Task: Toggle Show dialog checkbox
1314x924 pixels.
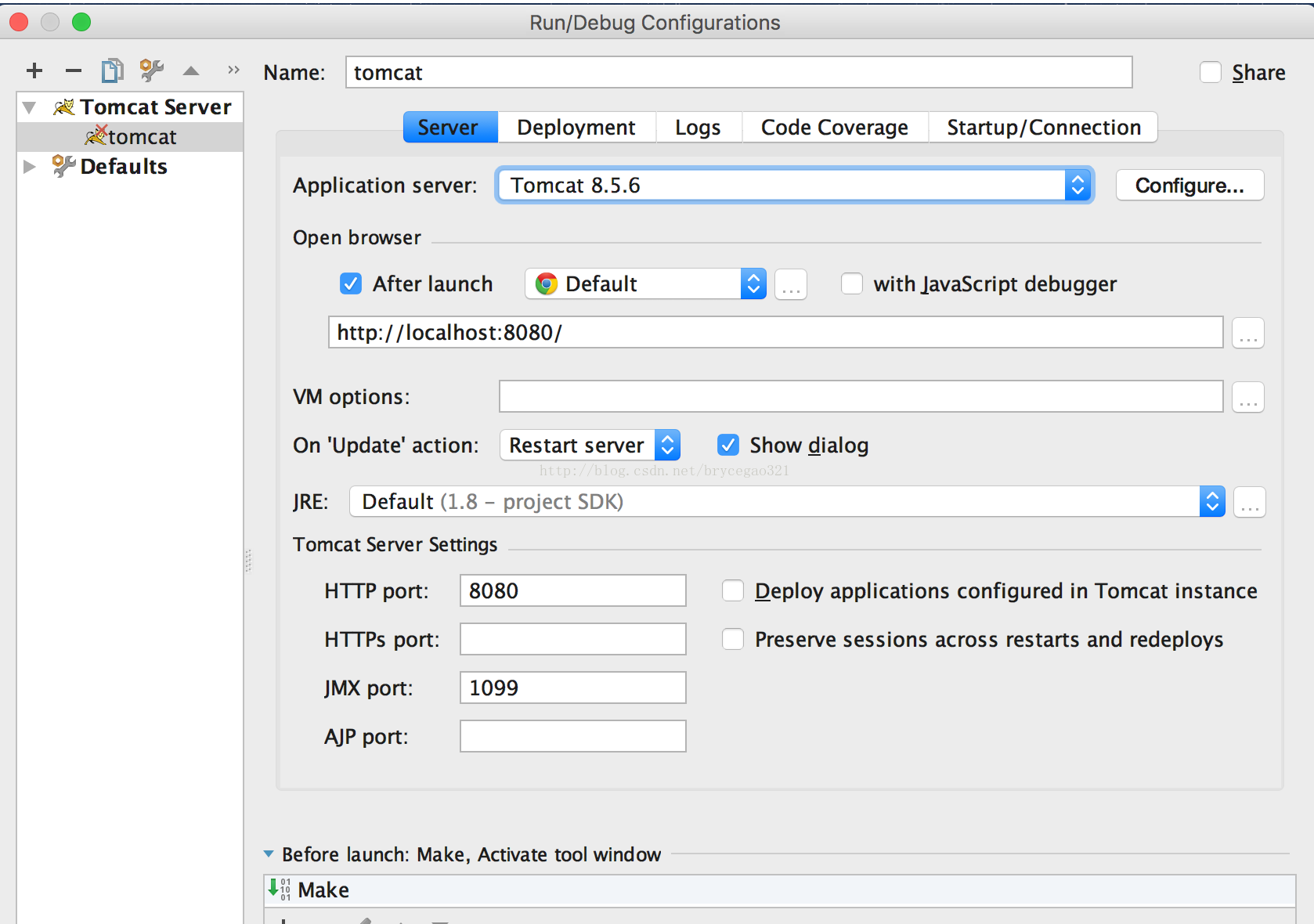Action: coord(728,445)
